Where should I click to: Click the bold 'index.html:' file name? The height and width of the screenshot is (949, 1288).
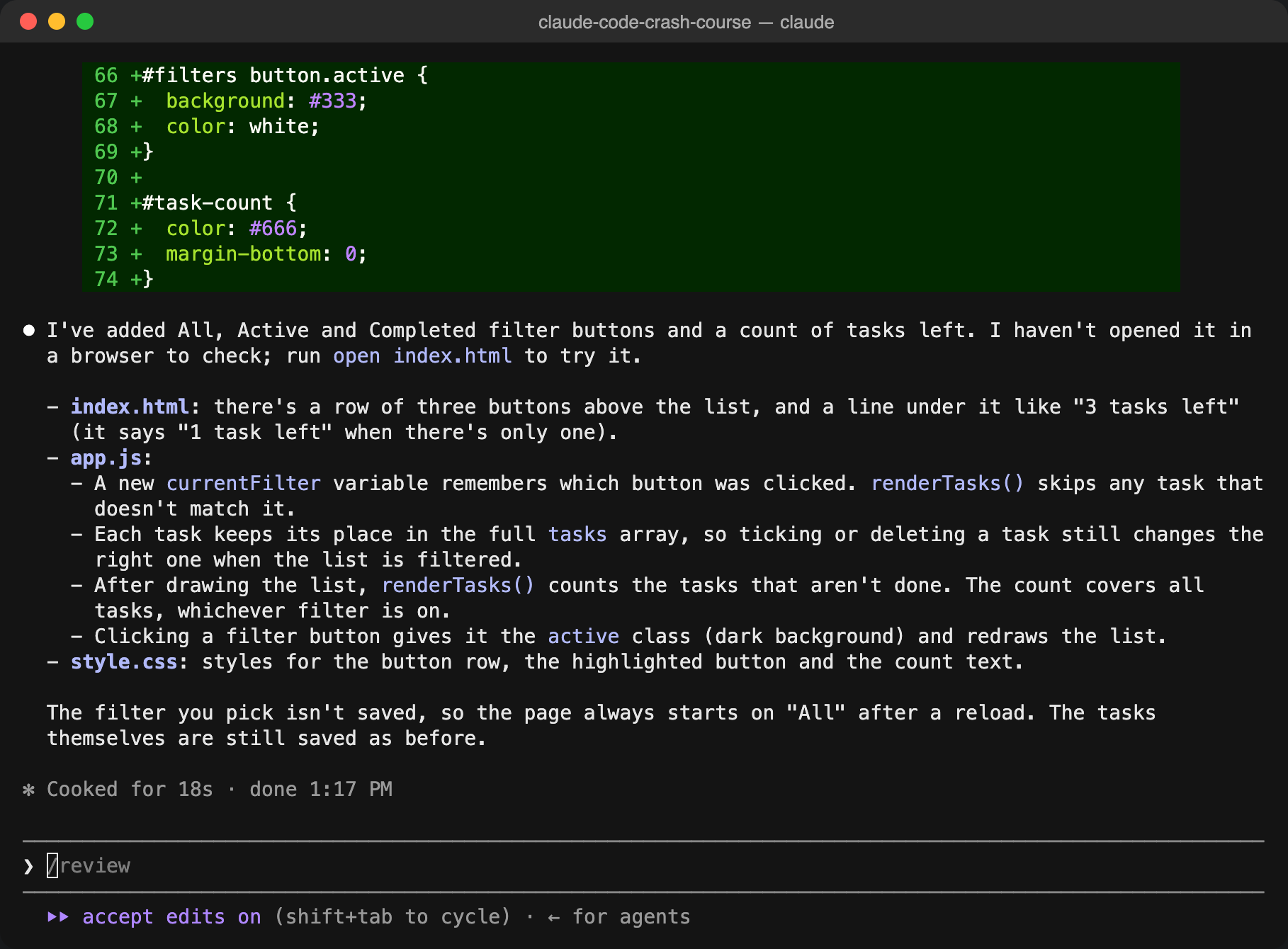click(x=135, y=407)
